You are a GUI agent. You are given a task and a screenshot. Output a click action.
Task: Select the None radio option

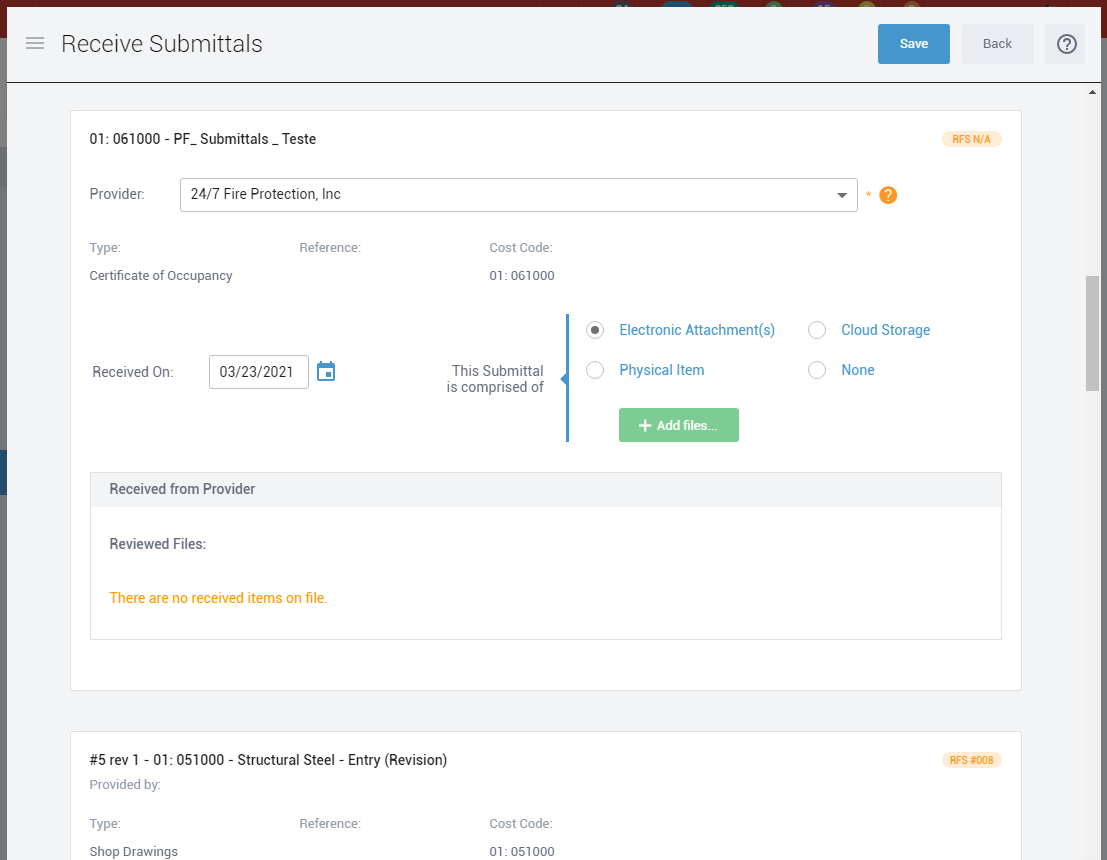(x=817, y=370)
